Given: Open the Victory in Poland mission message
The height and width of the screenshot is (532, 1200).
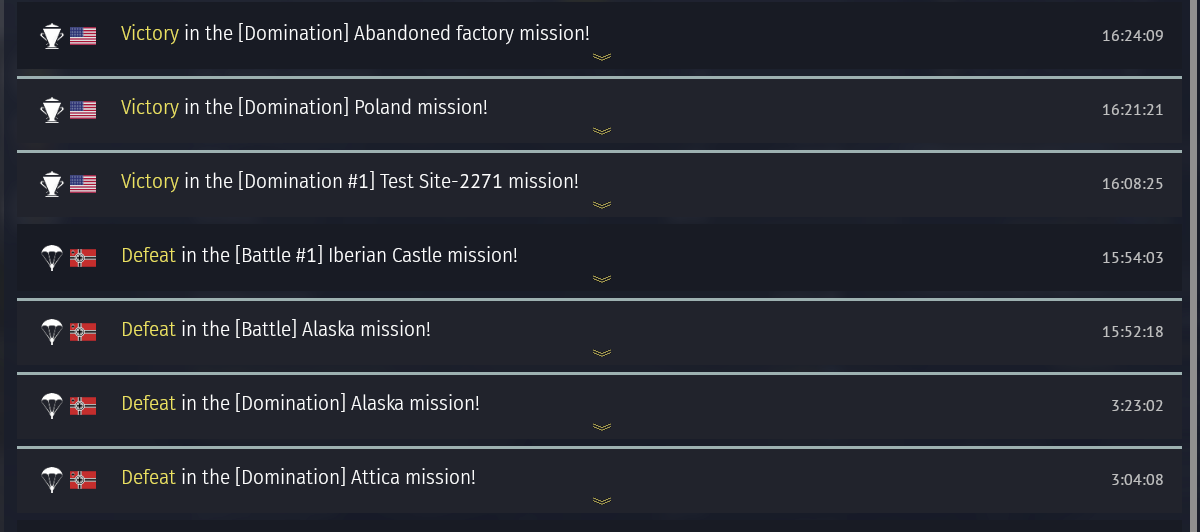Looking at the screenshot, I should 304,107.
